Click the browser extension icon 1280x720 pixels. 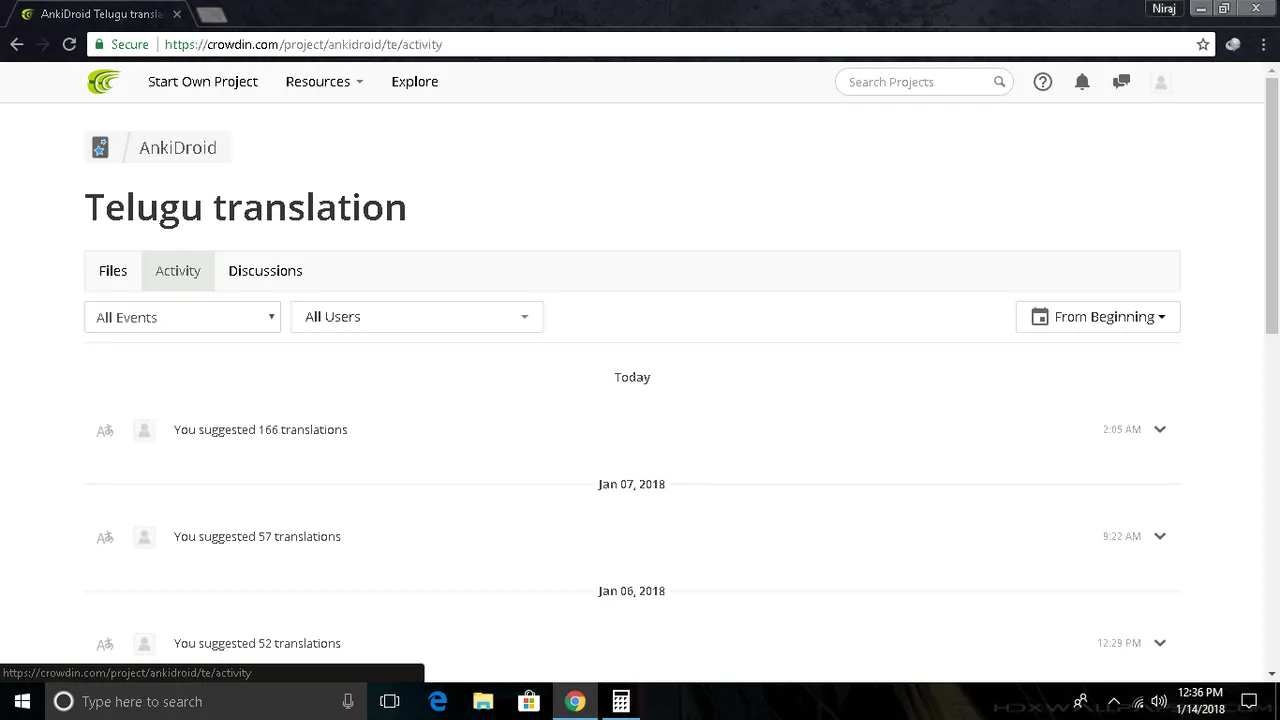[x=1233, y=44]
